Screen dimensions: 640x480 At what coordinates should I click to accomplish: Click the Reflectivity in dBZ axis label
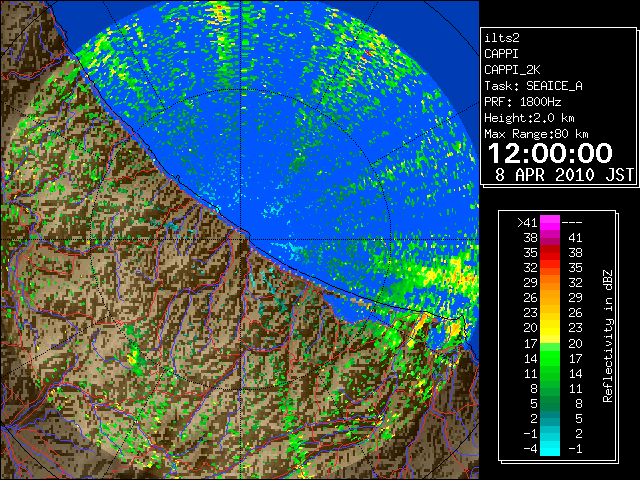click(607, 336)
